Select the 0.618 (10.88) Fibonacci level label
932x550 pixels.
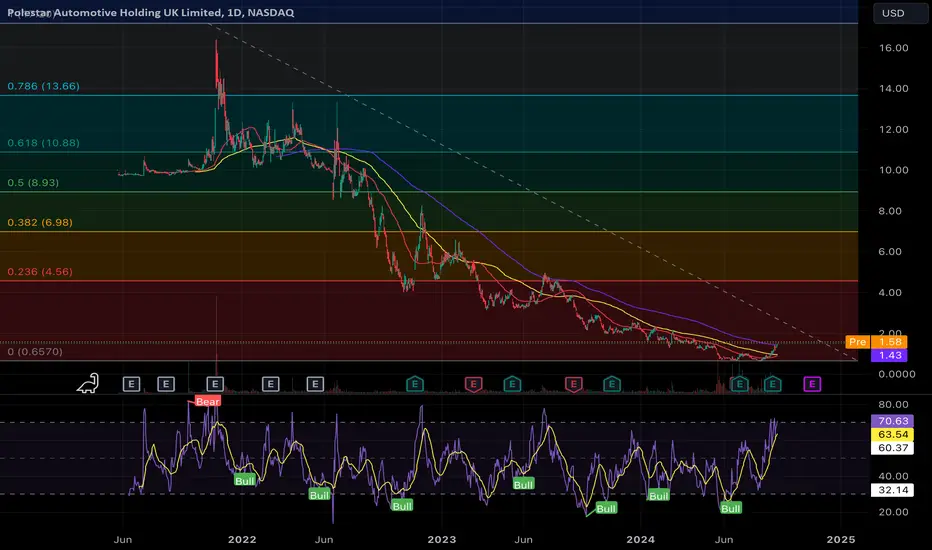pos(43,143)
